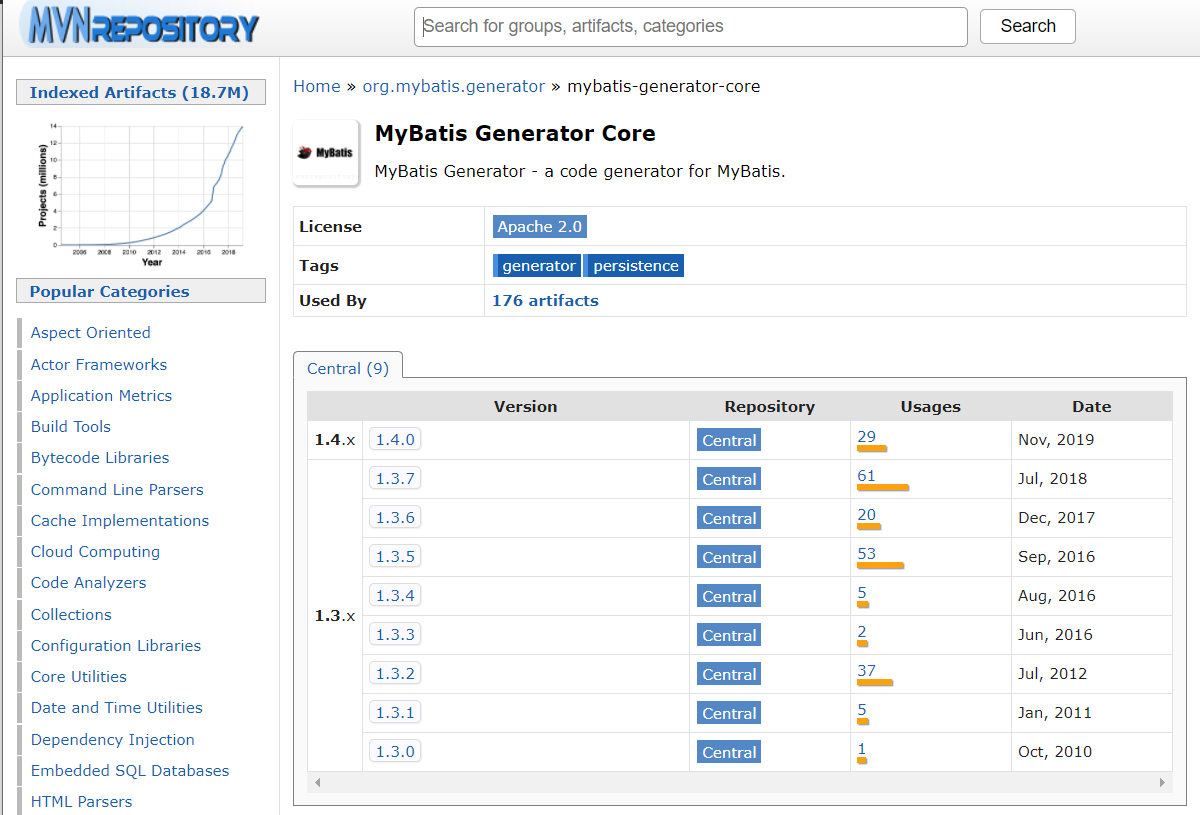
Task: Open the Indexed Artifacts (18.7M) heading
Action: [x=139, y=92]
